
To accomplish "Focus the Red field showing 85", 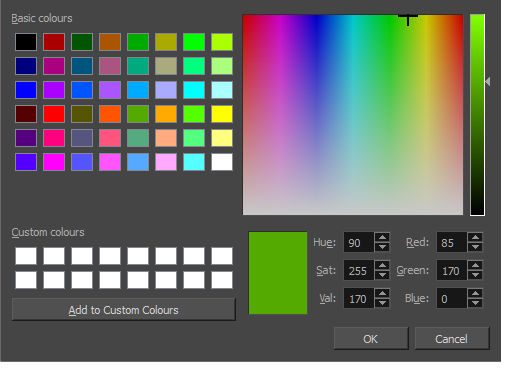I will click(452, 242).
